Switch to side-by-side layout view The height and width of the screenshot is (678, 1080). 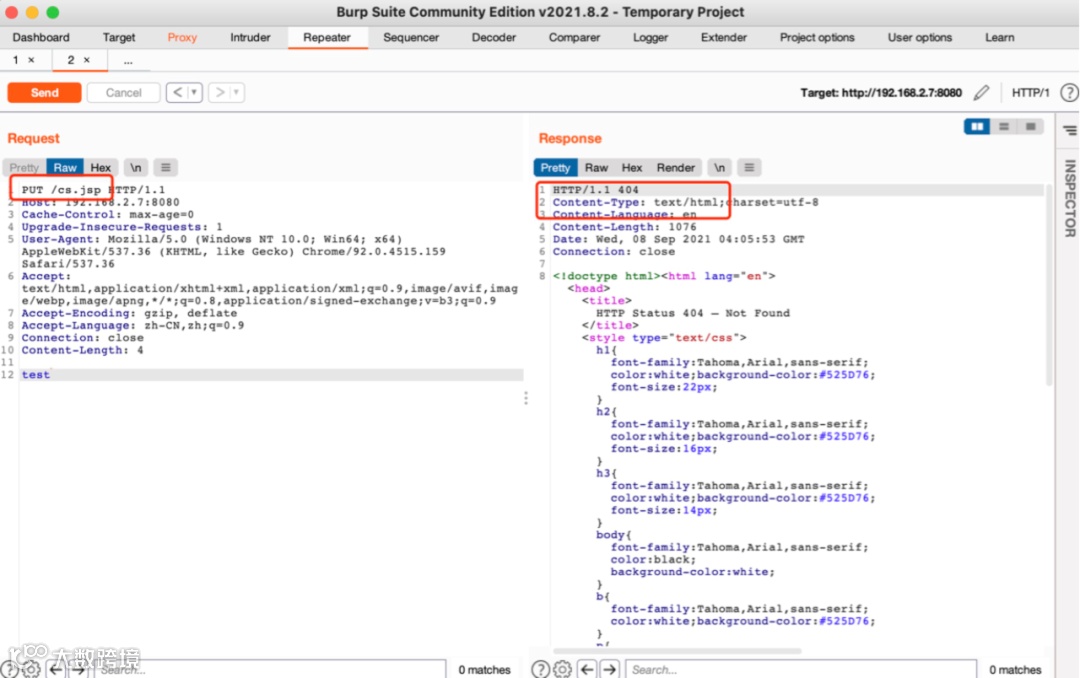[x=977, y=127]
